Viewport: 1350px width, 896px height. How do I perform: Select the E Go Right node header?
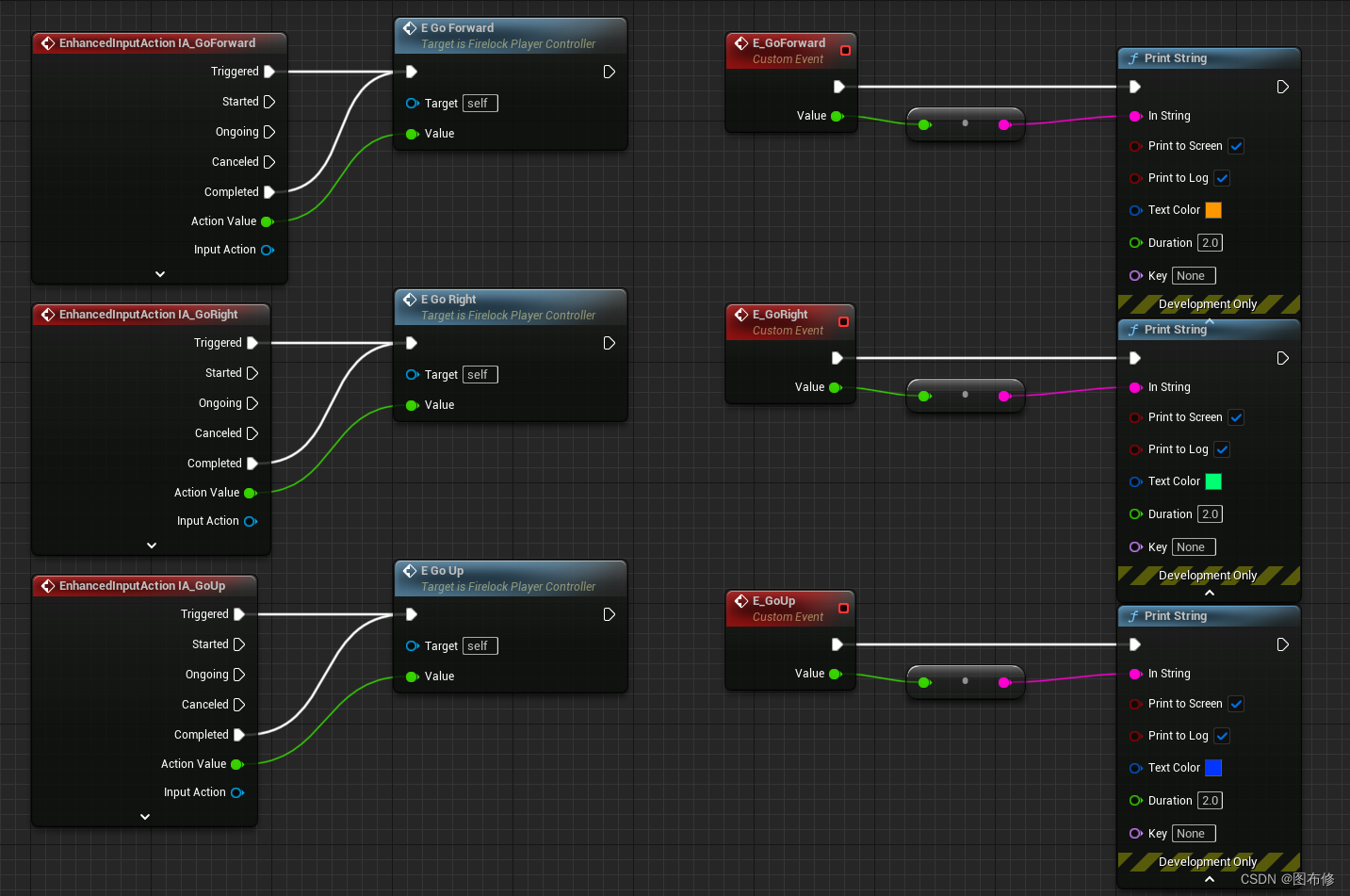tap(511, 307)
